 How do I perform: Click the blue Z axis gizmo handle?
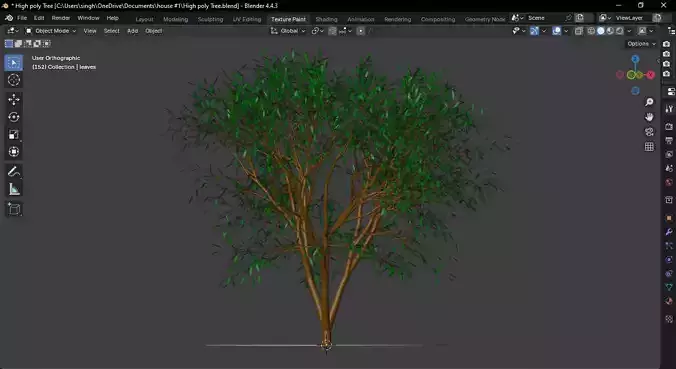click(635, 59)
